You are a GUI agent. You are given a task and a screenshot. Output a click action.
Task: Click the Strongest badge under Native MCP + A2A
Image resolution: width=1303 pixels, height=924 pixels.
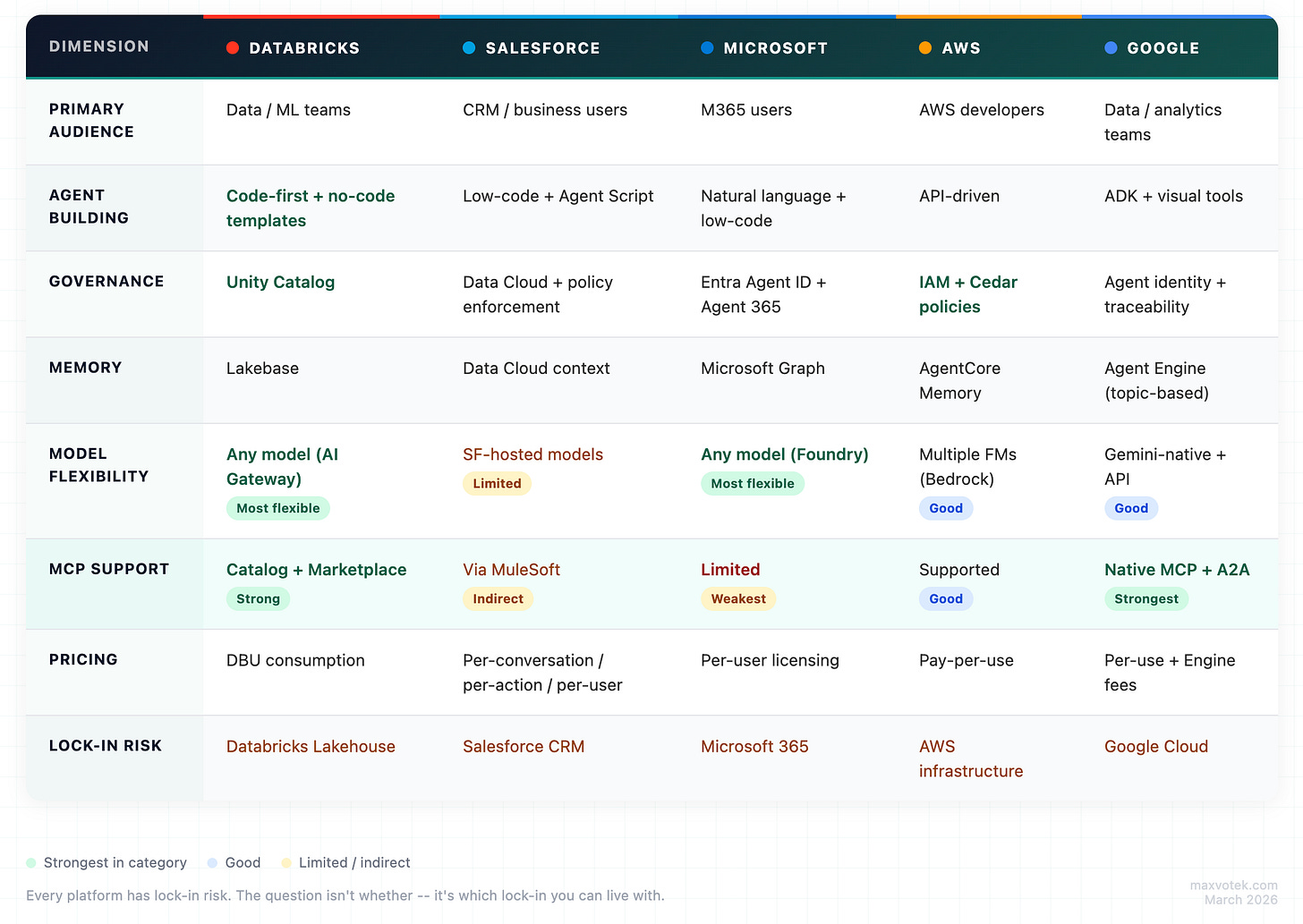click(x=1146, y=598)
